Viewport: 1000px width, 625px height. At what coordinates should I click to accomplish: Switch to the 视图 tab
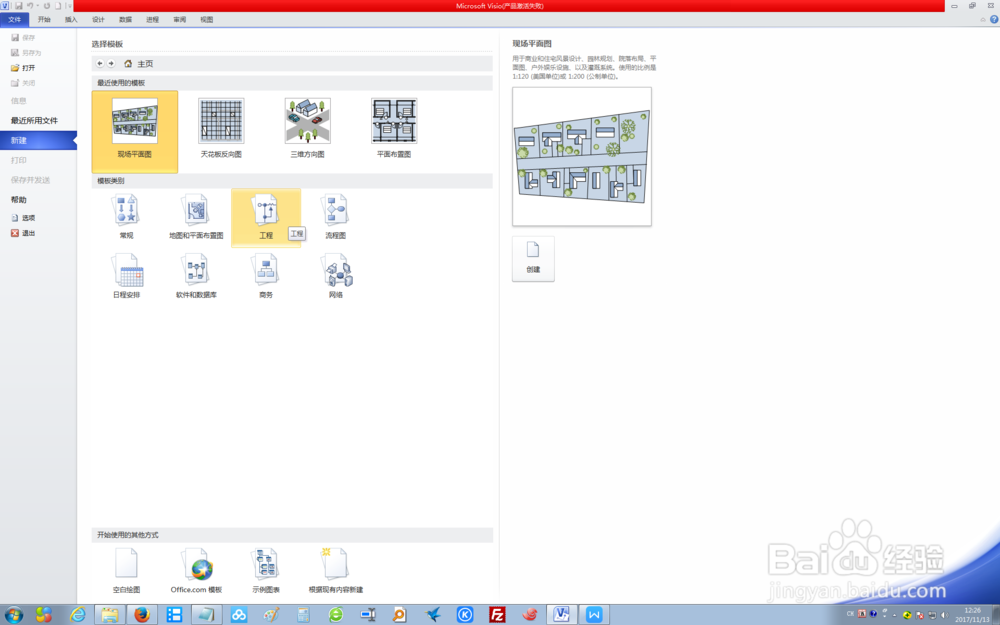(x=207, y=20)
